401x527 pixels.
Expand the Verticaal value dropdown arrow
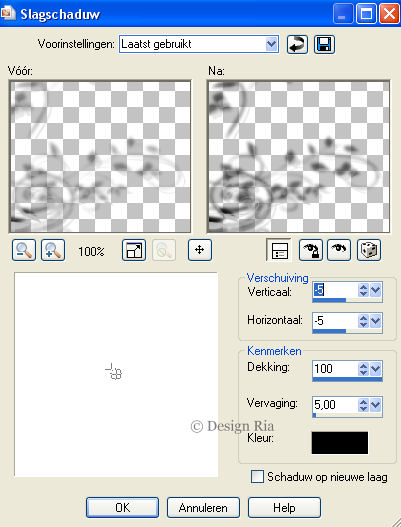pyautogui.click(x=375, y=290)
